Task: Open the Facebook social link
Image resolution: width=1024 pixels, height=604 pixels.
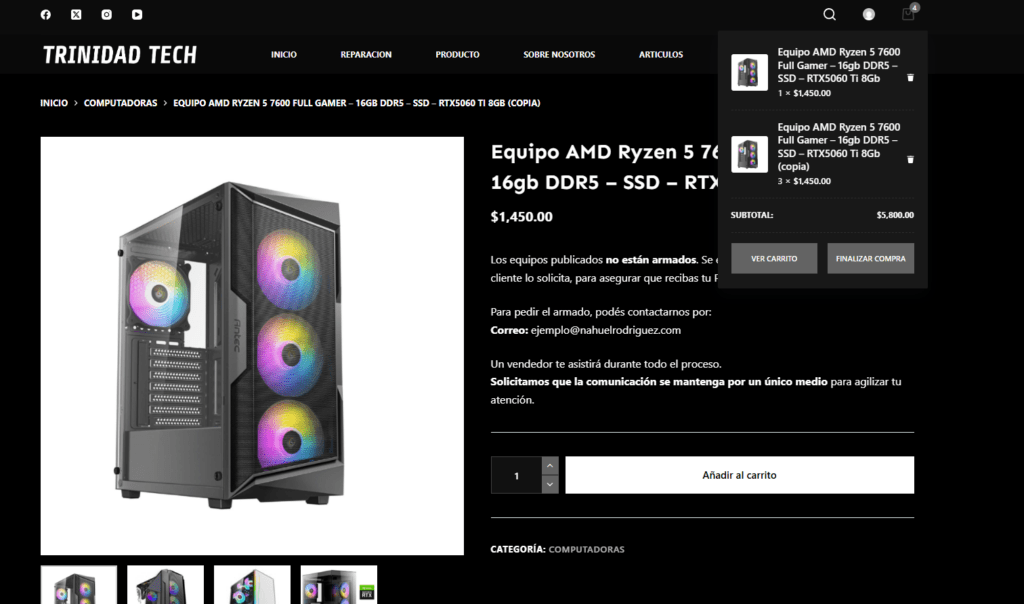Action: point(46,15)
